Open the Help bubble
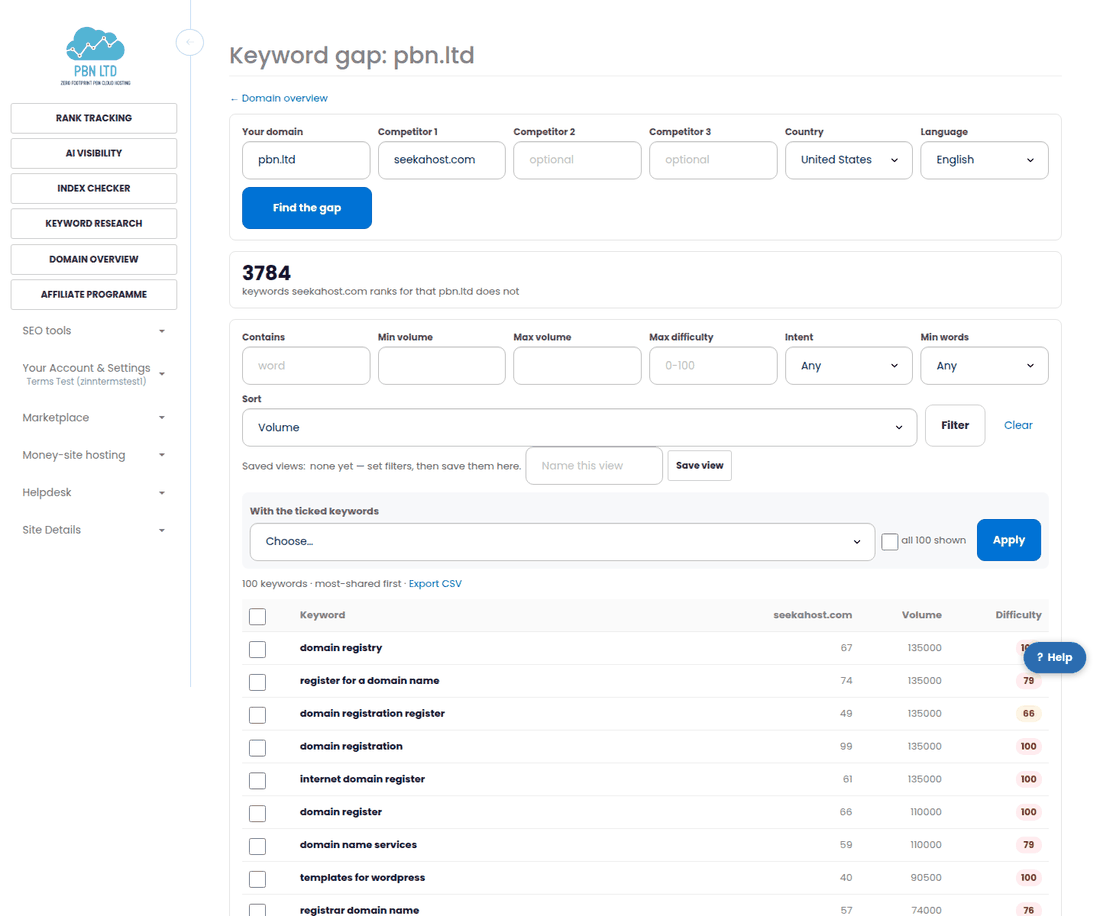The width and height of the screenshot is (1100, 916). tap(1054, 657)
